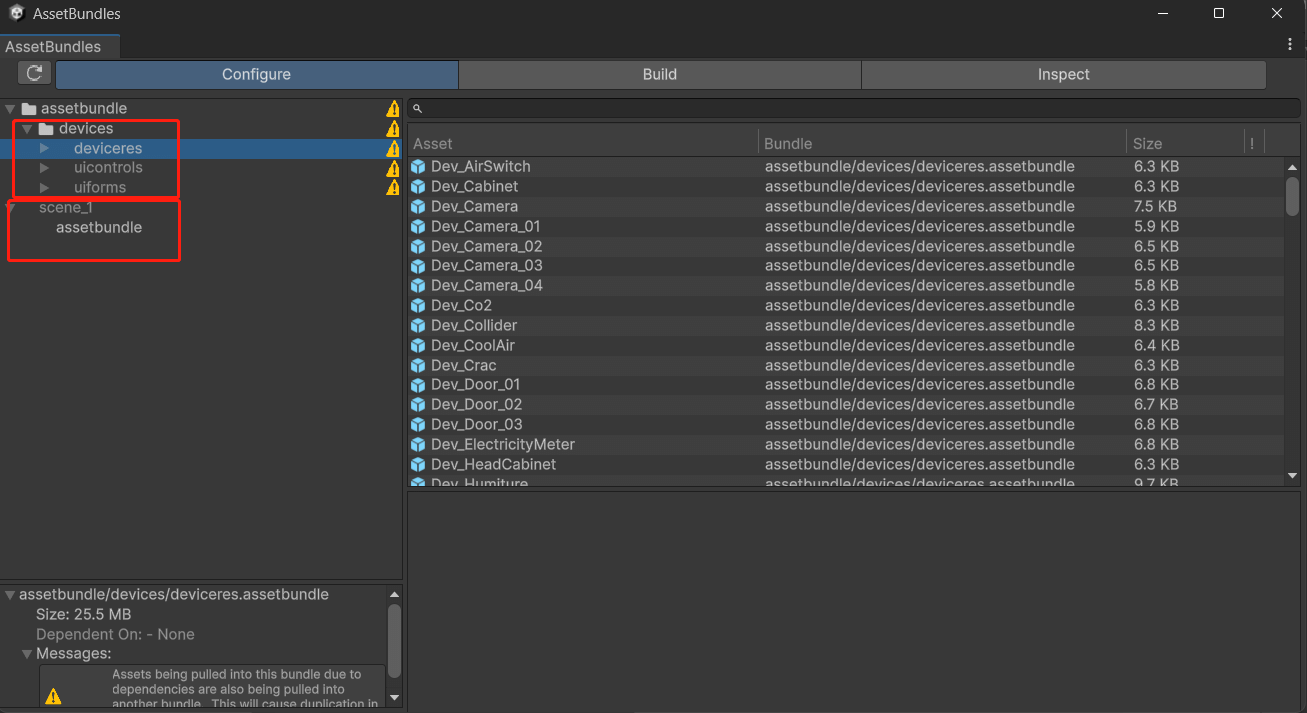The width and height of the screenshot is (1307, 713).
Task: Click warning icon beside deviceres bundle
Action: coord(393,149)
